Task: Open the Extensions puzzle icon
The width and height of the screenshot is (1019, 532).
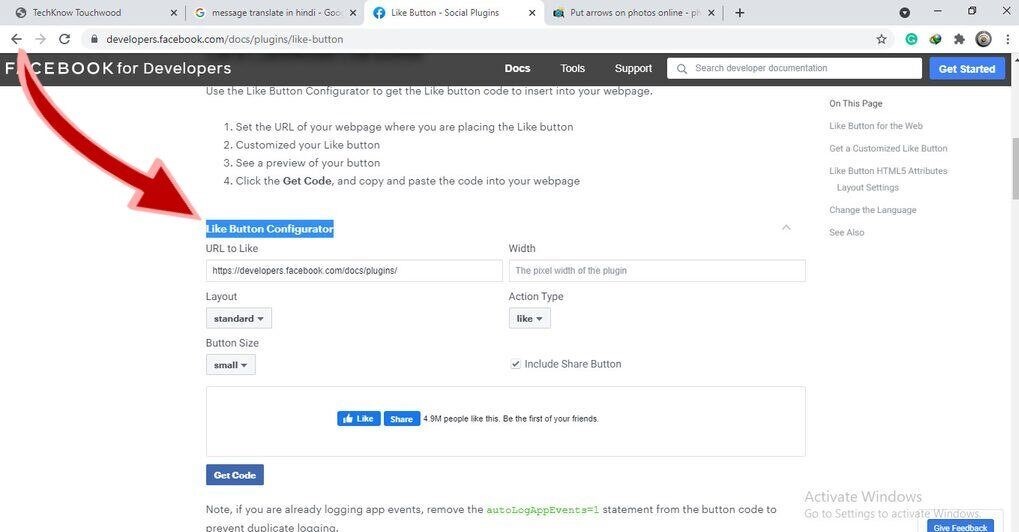Action: pyautogui.click(x=959, y=39)
